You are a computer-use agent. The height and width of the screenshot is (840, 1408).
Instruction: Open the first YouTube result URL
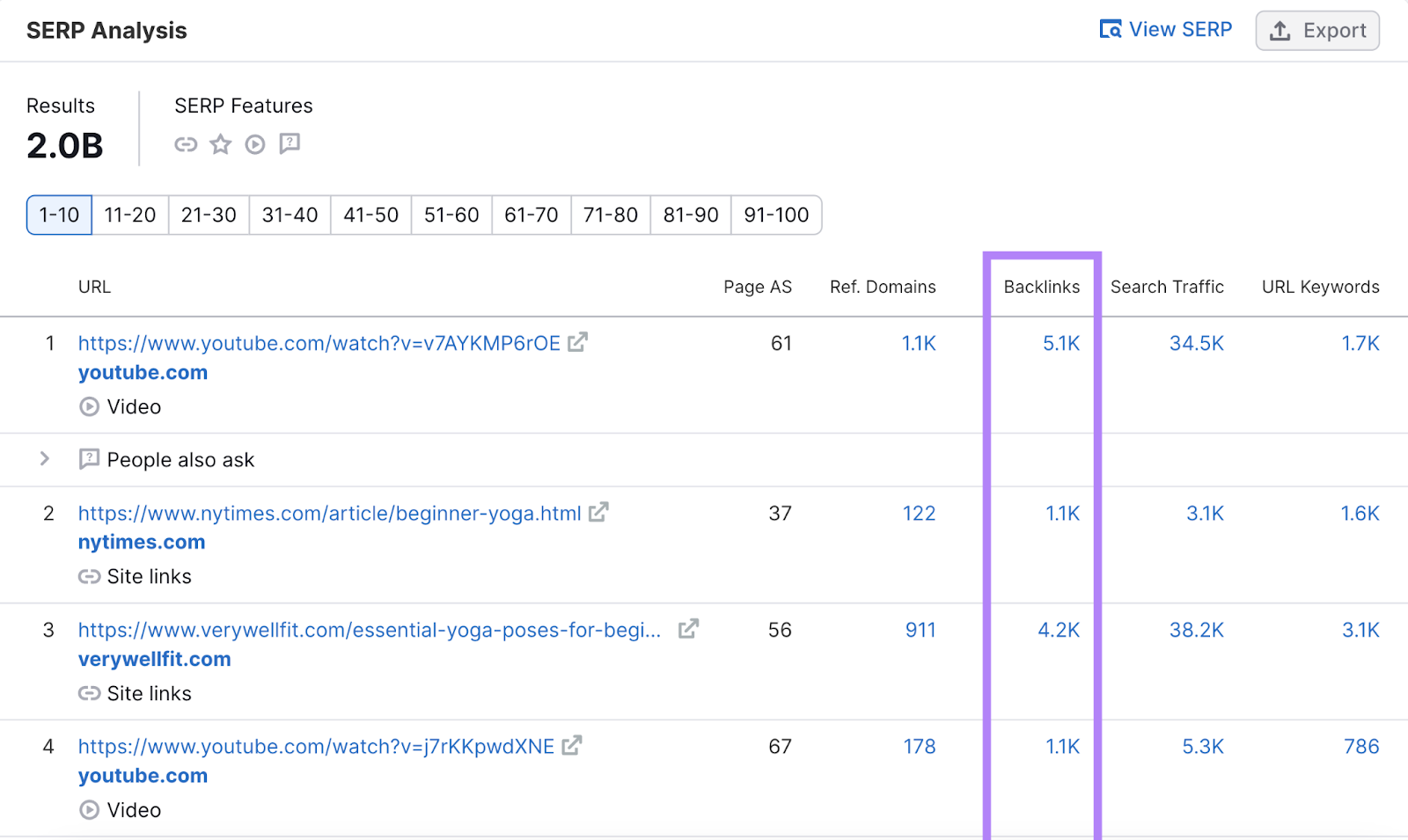click(x=319, y=343)
